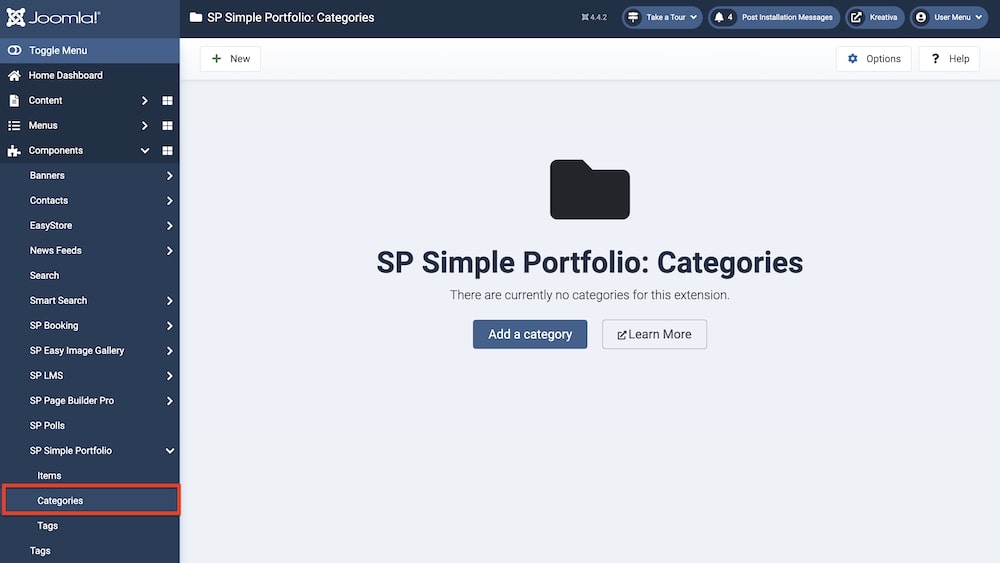Click the Add a category button
This screenshot has height=563, width=1000.
point(530,334)
